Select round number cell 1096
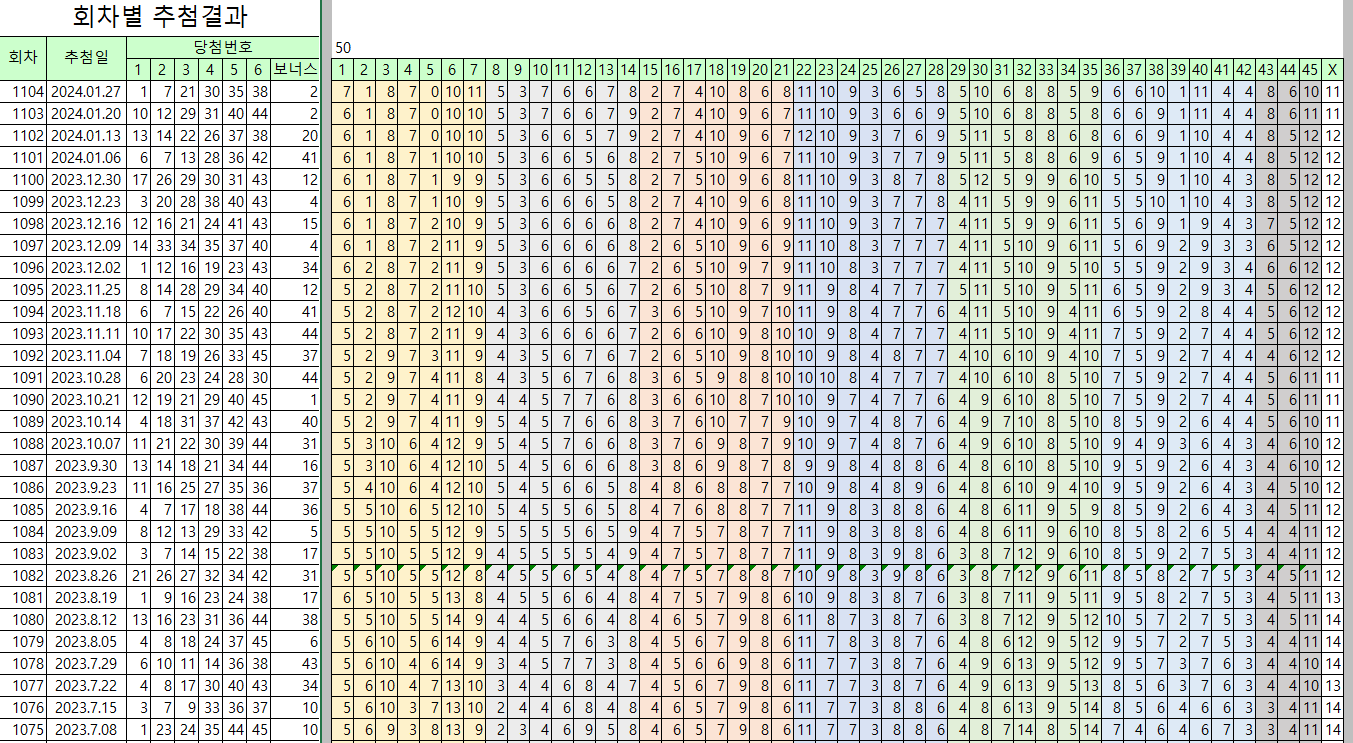 pyautogui.click(x=22, y=268)
